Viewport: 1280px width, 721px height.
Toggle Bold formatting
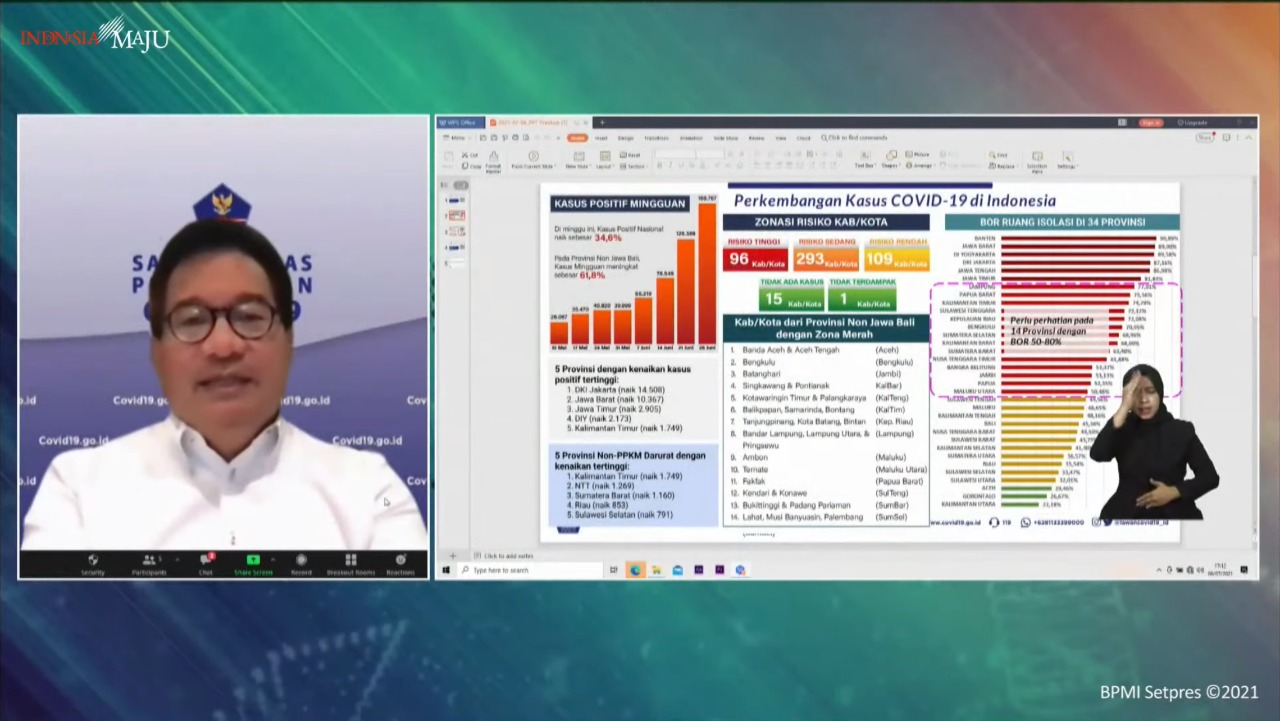pos(660,166)
